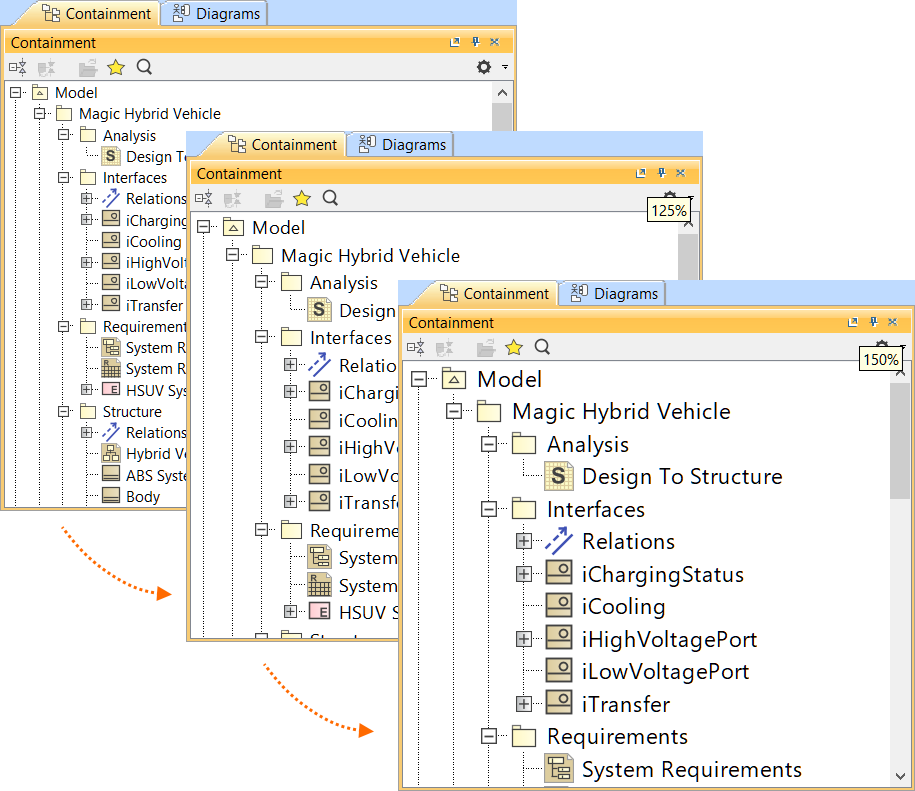This screenshot has height=791, width=915.
Task: Click the search magnifier in the largest panel
Action: [x=542, y=347]
